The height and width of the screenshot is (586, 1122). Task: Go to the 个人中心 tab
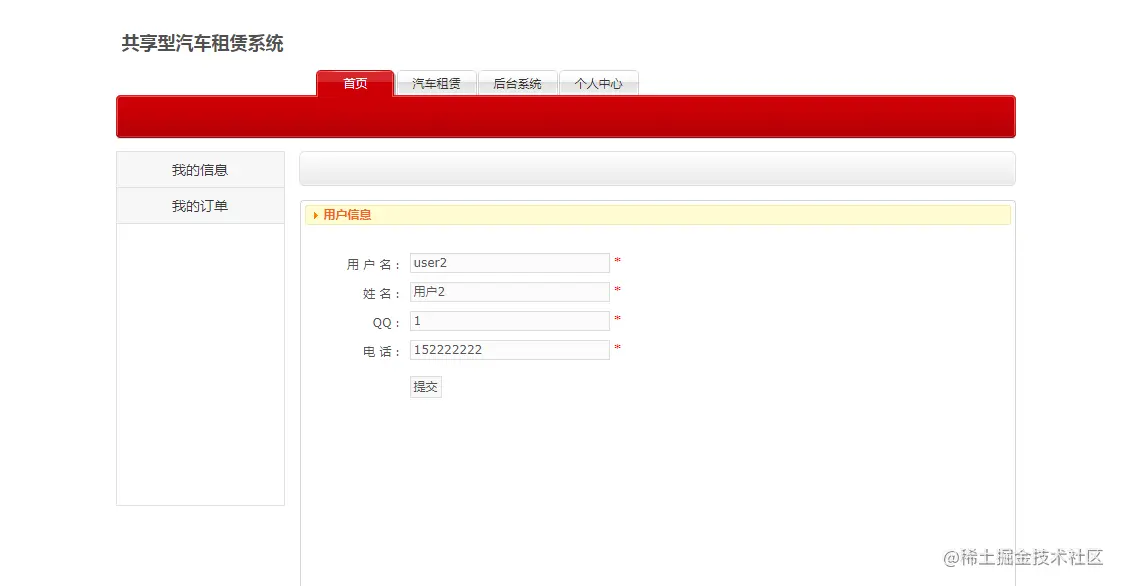(598, 83)
